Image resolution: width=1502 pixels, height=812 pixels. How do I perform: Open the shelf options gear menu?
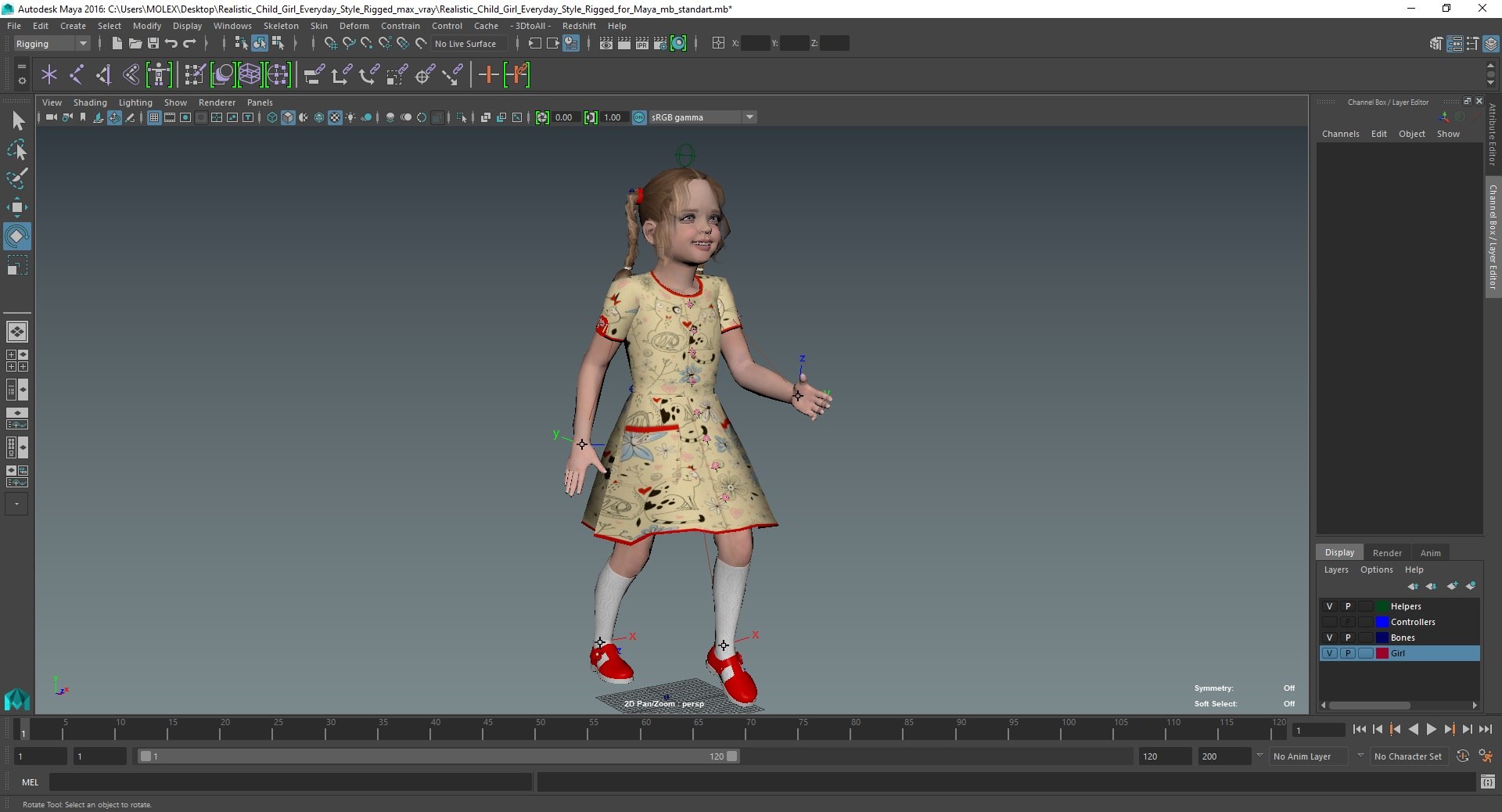[21, 81]
